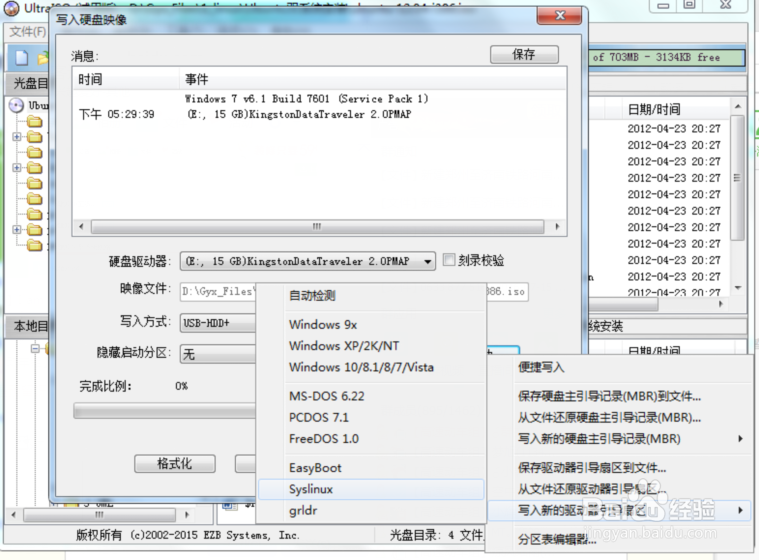Click the 映像文件 path field

click(x=218, y=291)
